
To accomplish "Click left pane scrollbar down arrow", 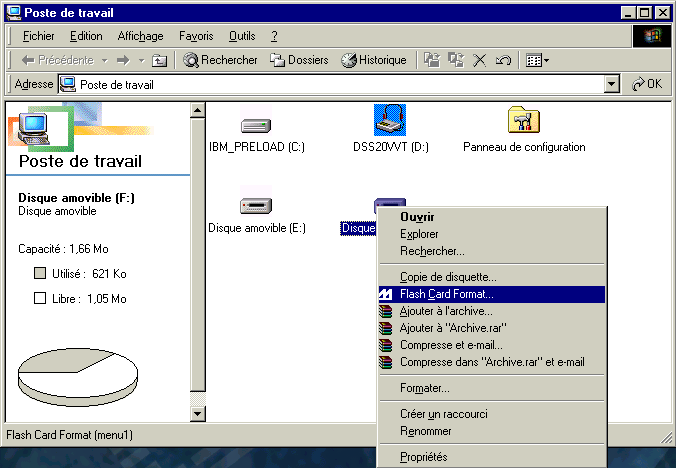I will point(197,414).
